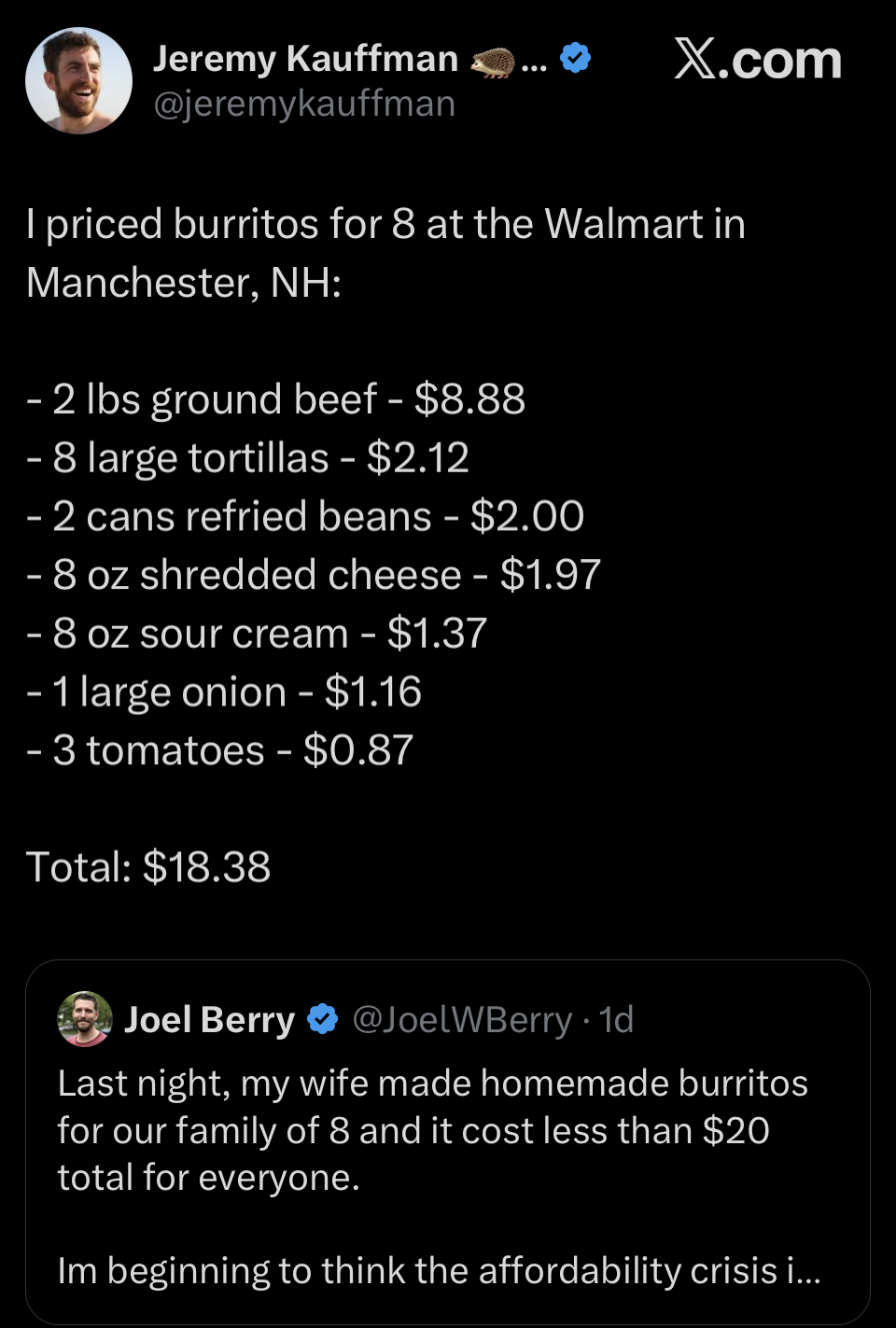Open the @jeremykauffman handle
The width and height of the screenshot is (896, 1328).
point(304,105)
